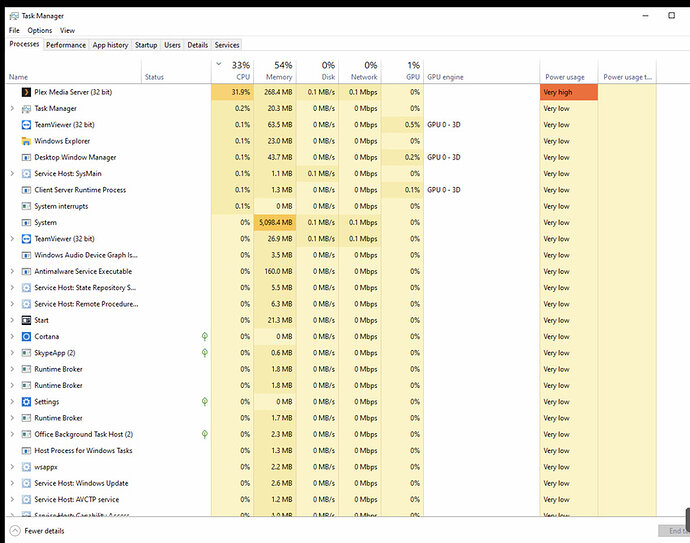
Task: Click the Antimalware Service Executable icon
Action: tap(26, 271)
